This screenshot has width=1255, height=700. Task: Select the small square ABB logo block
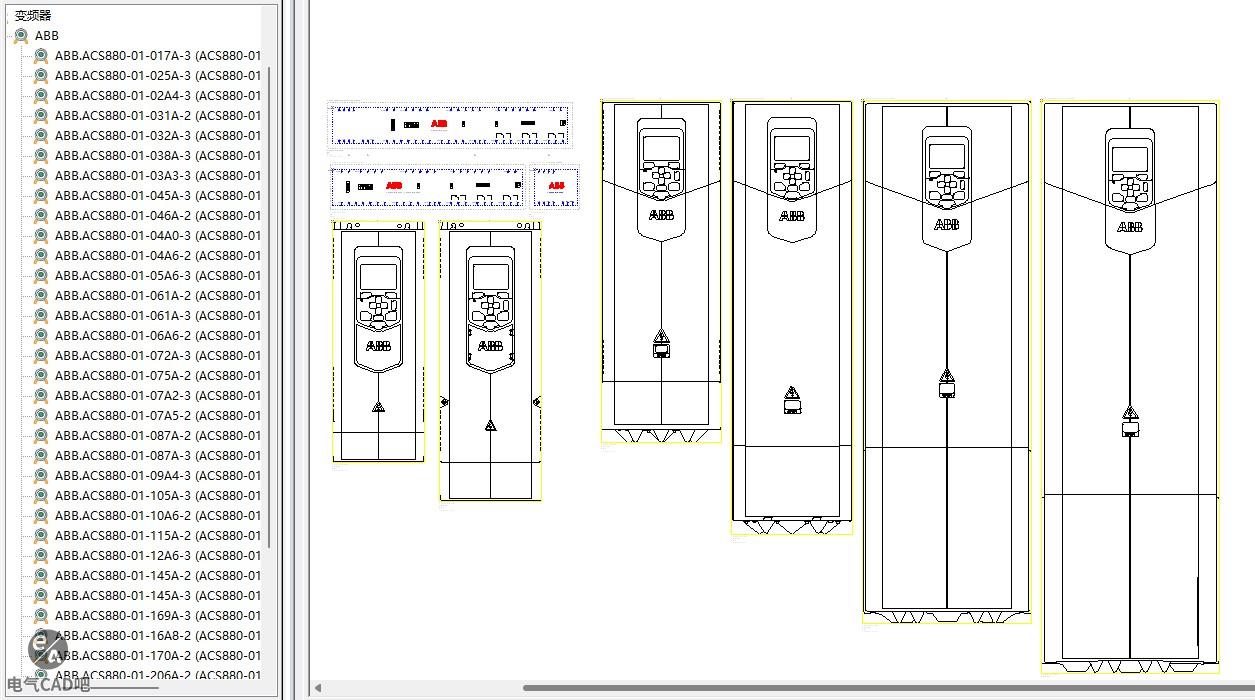[x=556, y=186]
